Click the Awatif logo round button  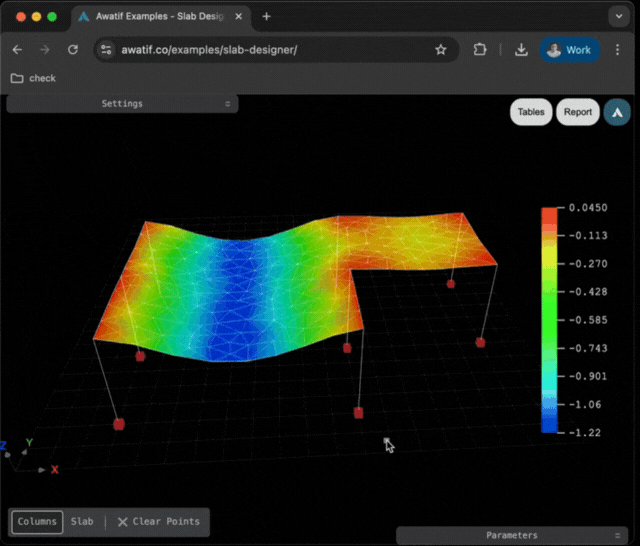click(x=617, y=112)
